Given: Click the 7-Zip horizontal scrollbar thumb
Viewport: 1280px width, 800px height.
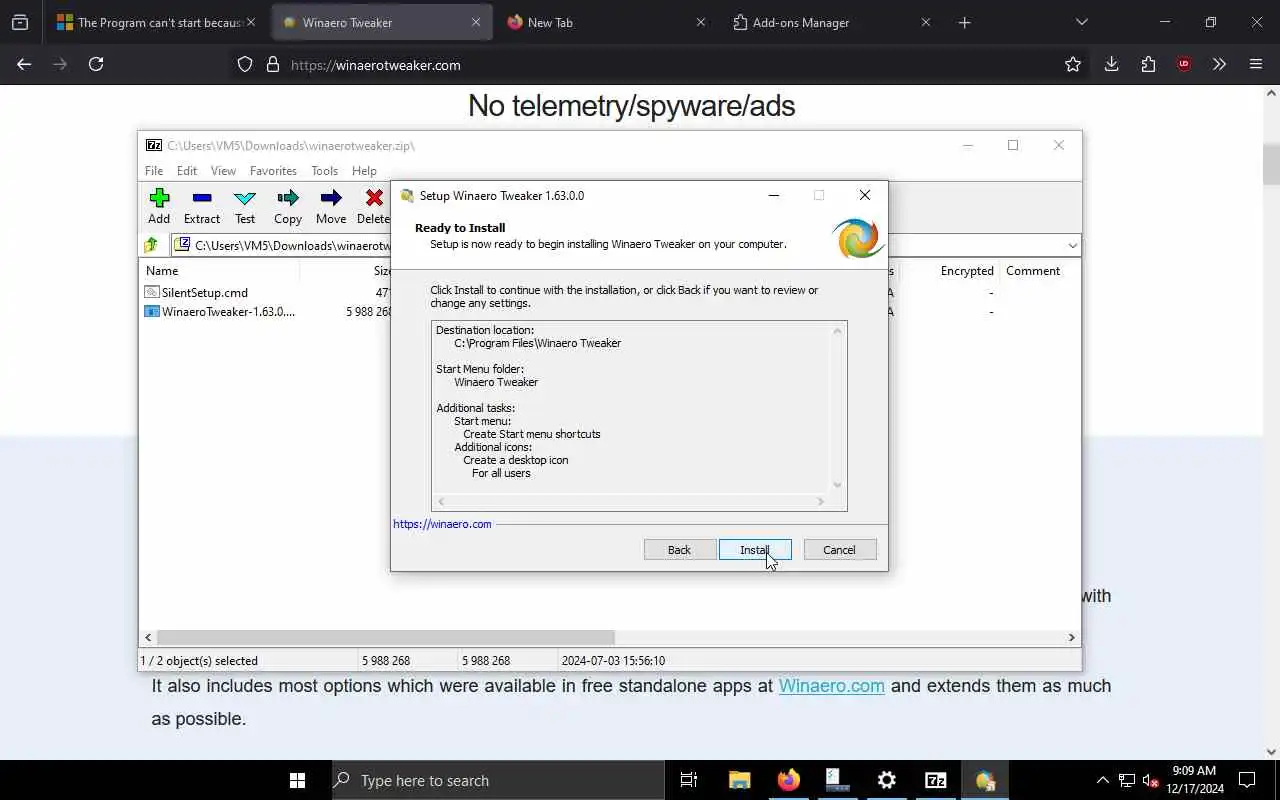Looking at the screenshot, I should pyautogui.click(x=385, y=637).
